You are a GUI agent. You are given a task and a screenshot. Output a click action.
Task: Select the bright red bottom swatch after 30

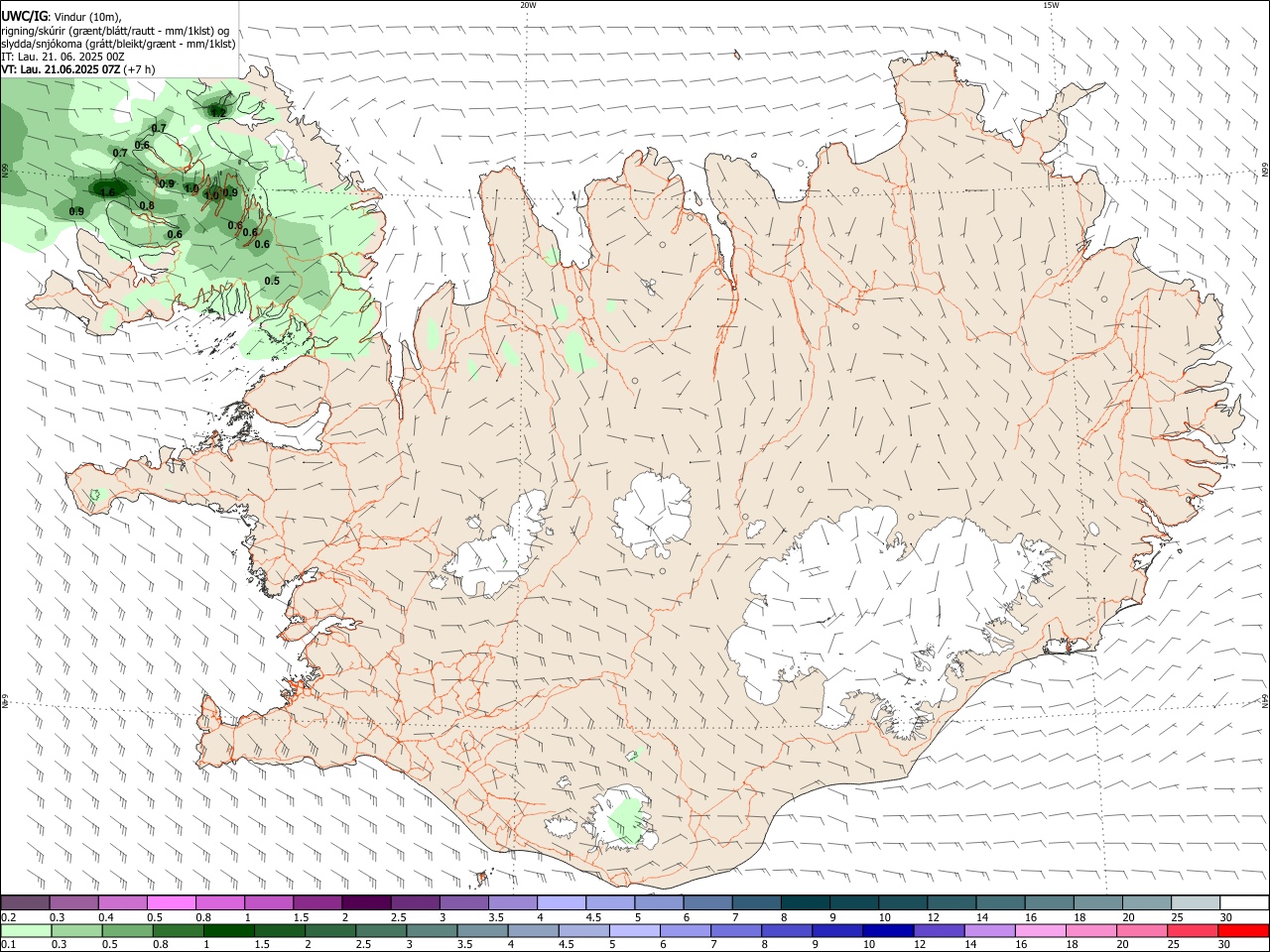[x=1242, y=930]
